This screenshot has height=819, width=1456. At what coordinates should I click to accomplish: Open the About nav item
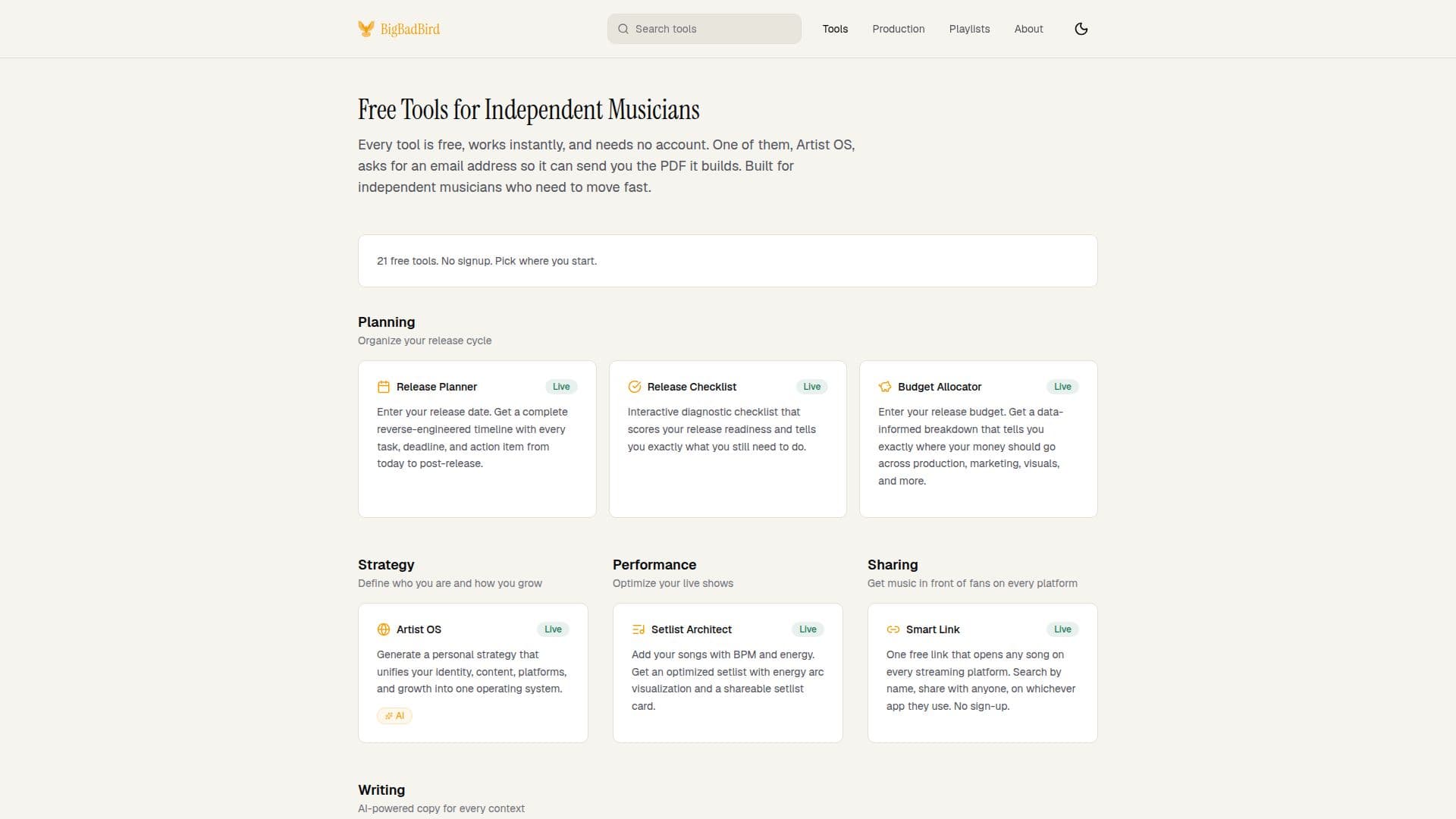pyautogui.click(x=1028, y=29)
